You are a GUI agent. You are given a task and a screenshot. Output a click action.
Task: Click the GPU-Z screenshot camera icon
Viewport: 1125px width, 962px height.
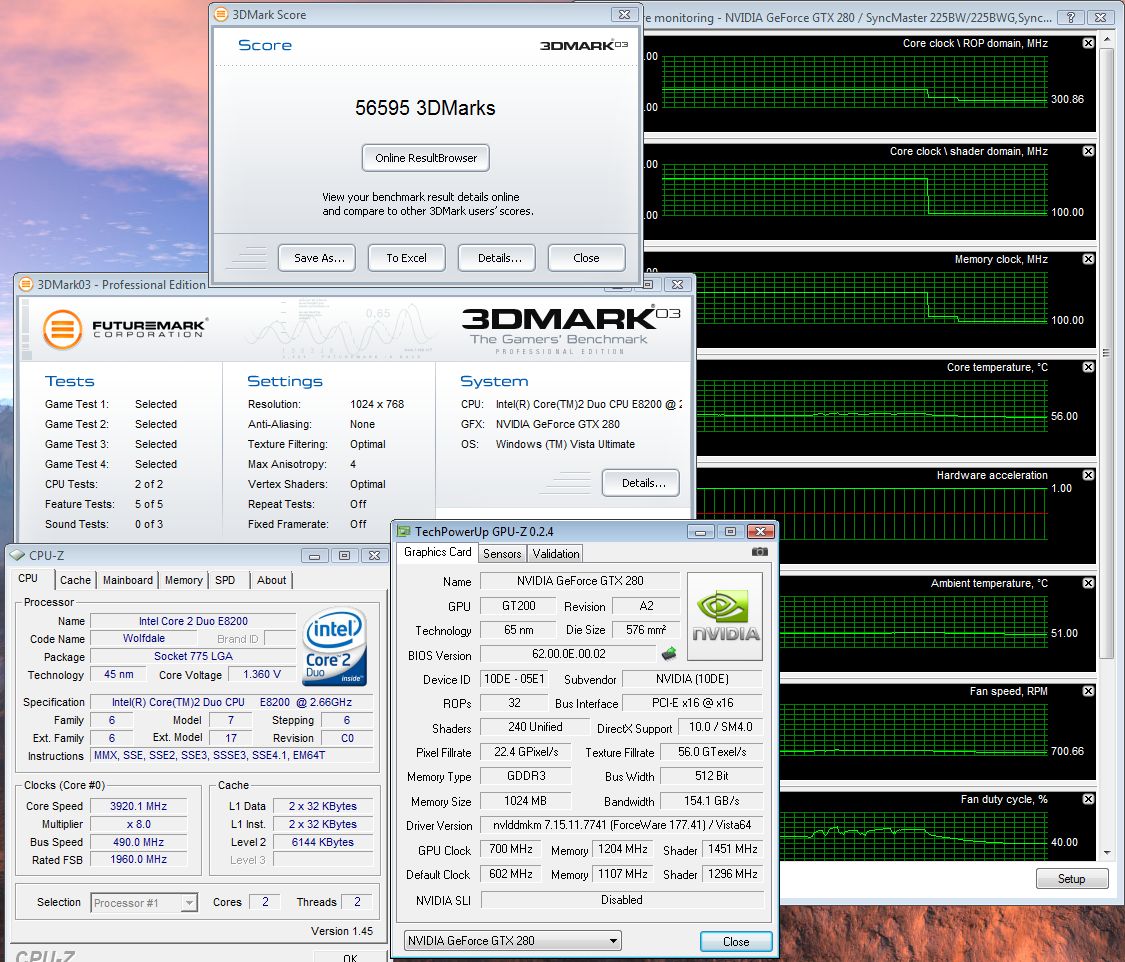pyautogui.click(x=759, y=552)
